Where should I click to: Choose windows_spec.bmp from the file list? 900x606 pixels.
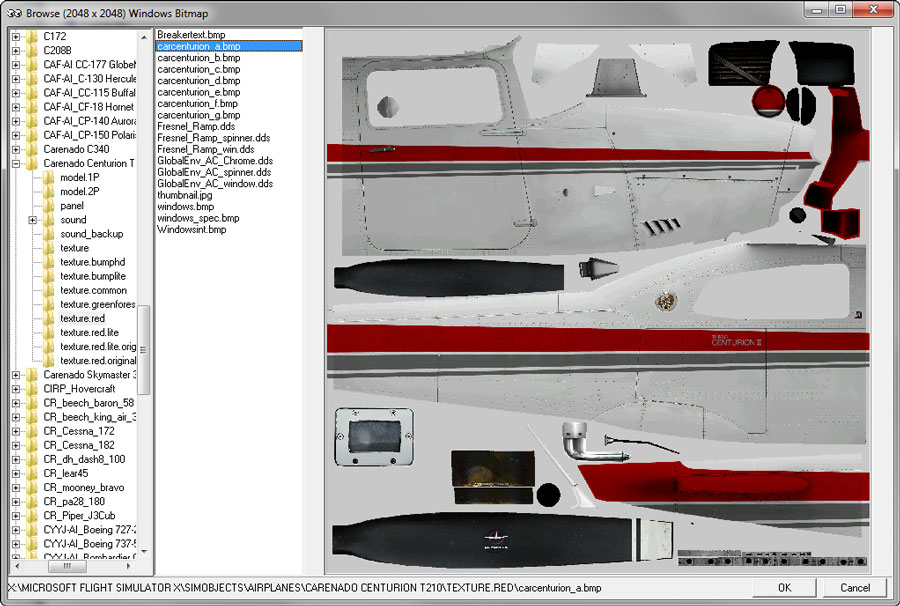(x=198, y=218)
